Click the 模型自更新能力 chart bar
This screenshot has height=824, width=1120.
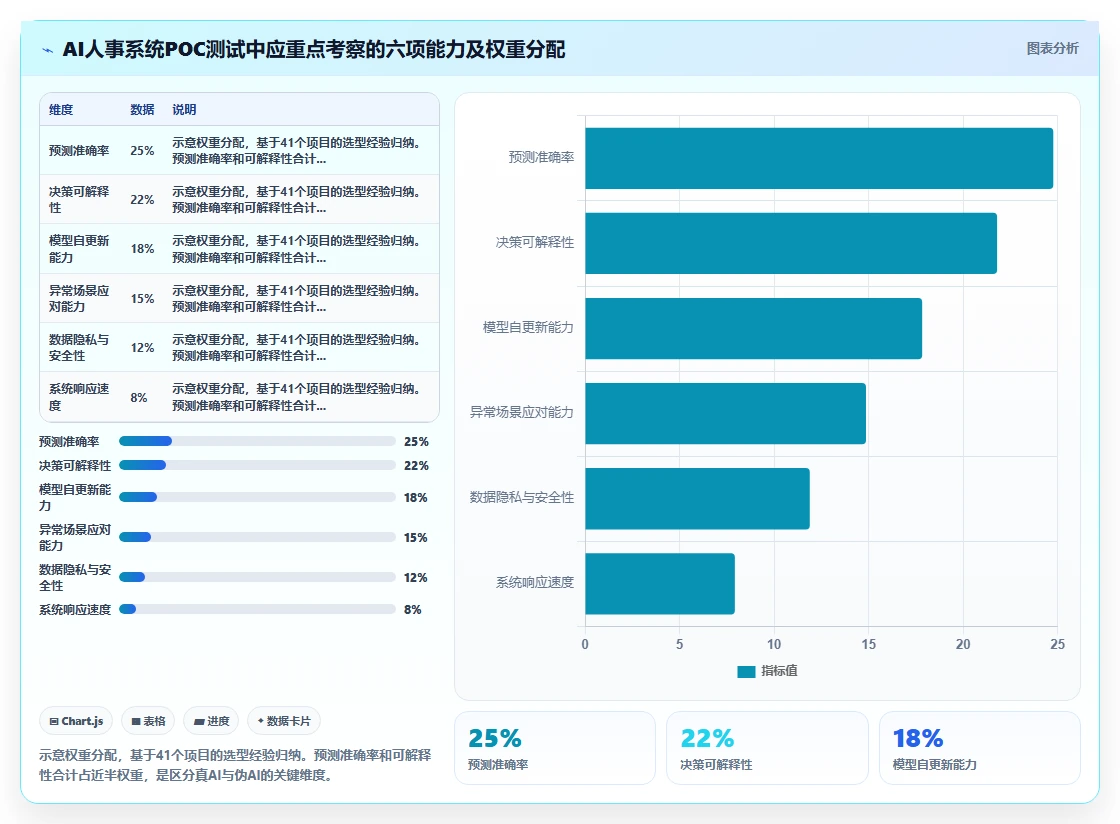[754, 328]
